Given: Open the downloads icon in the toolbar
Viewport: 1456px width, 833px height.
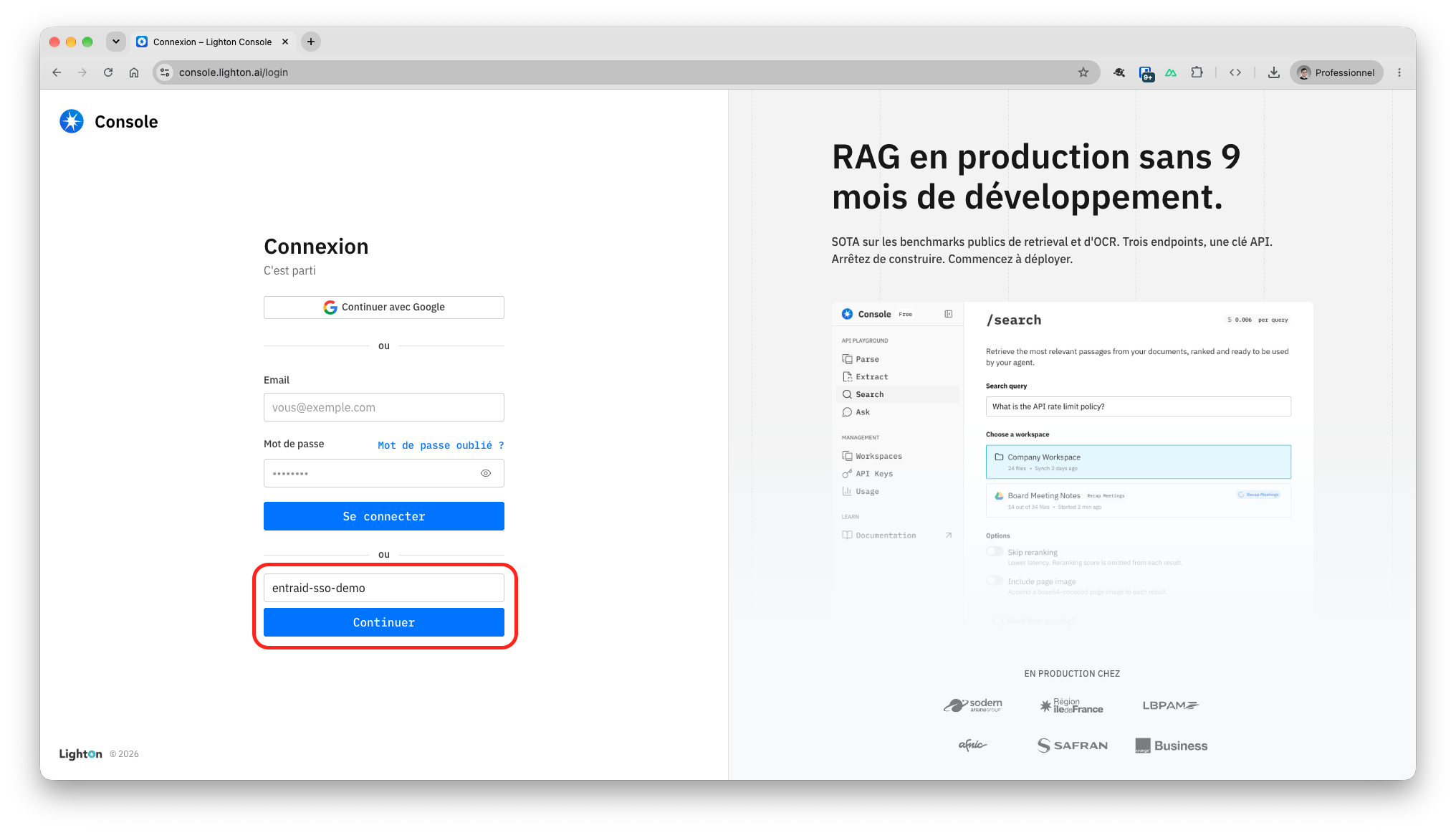Looking at the screenshot, I should pos(1274,72).
